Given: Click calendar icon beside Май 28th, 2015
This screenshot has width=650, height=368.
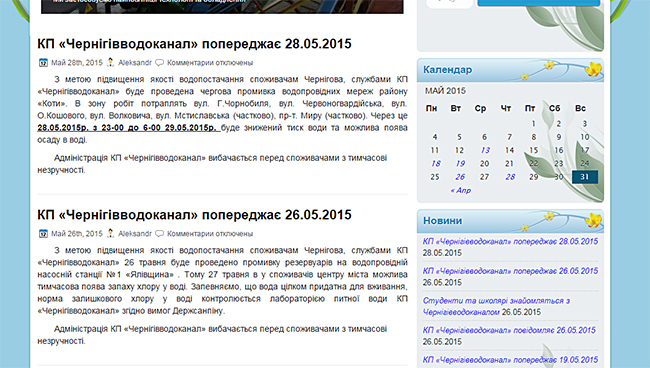Looking at the screenshot, I should coord(44,63).
